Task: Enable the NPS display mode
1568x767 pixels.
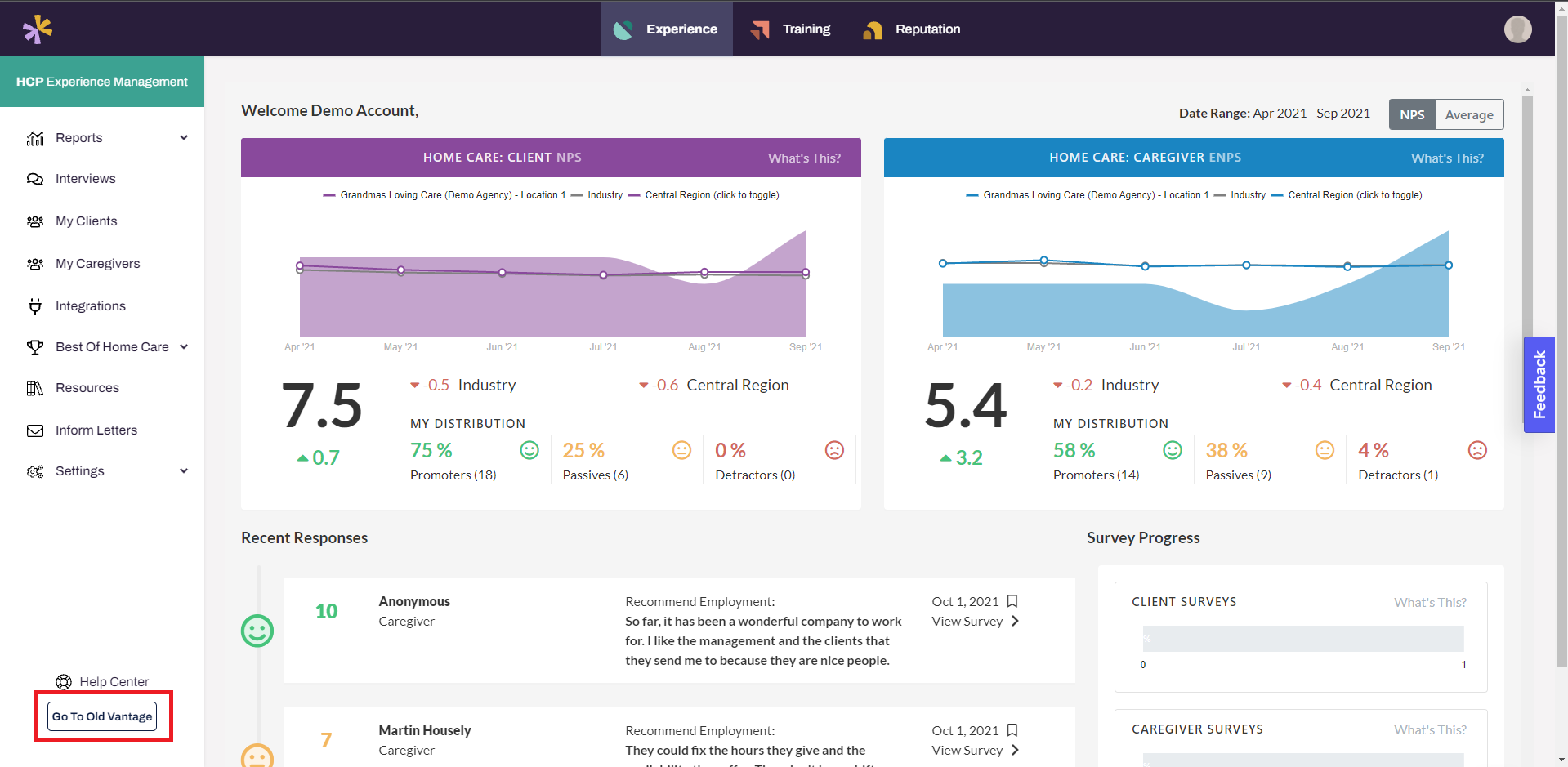Action: (1411, 114)
